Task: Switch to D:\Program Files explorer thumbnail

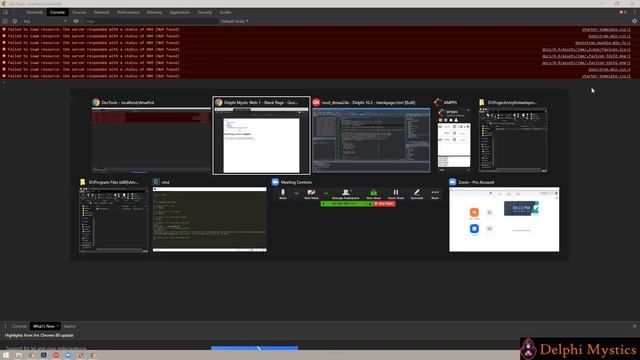Action: (x=113, y=220)
